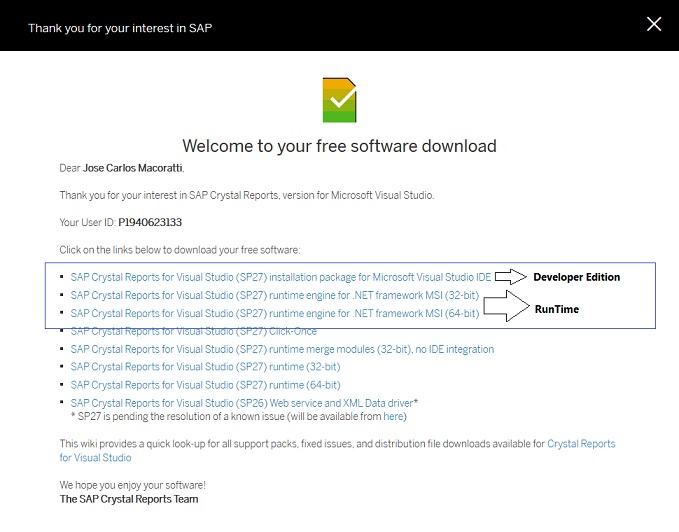Follow the 'here' link about SP27
Screen dimensions: 679x532
(393, 416)
